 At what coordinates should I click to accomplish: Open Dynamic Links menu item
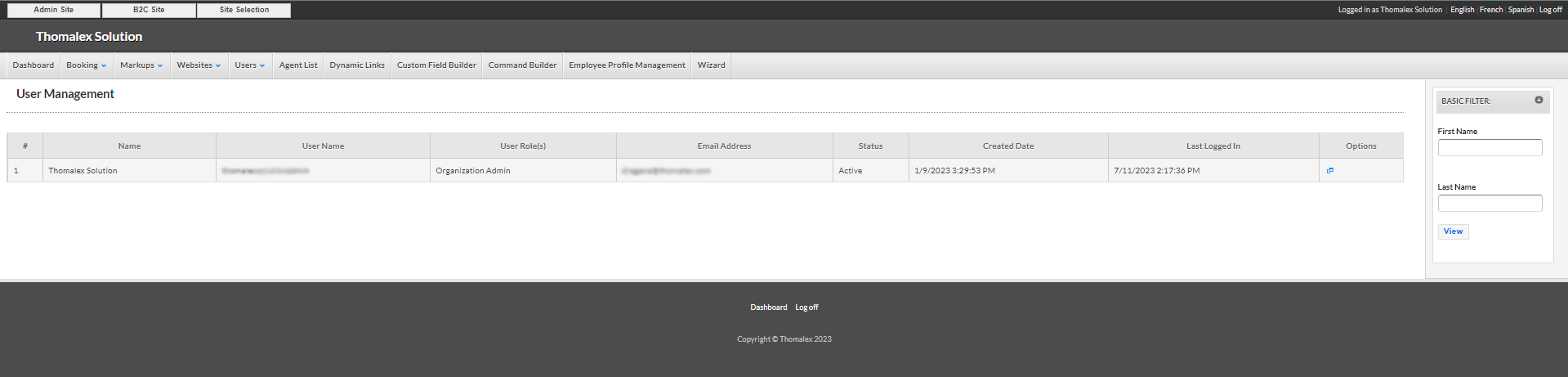(x=357, y=65)
